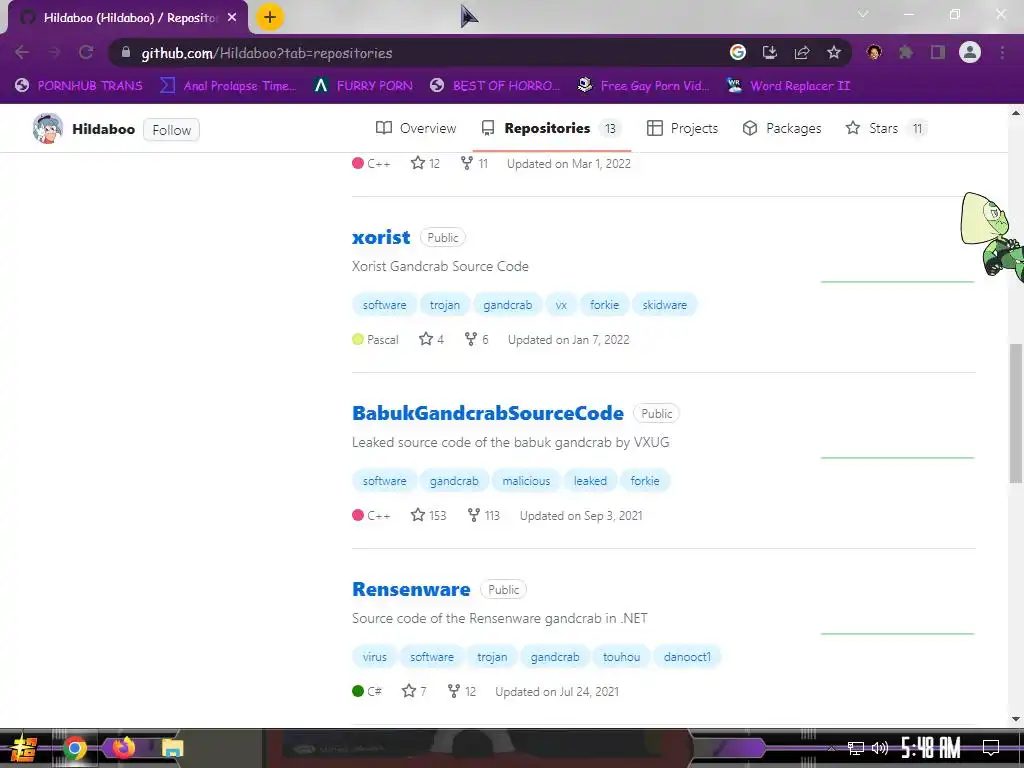The width and height of the screenshot is (1024, 768).
Task: Click the scrollbar down arrow
Action: (1016, 718)
